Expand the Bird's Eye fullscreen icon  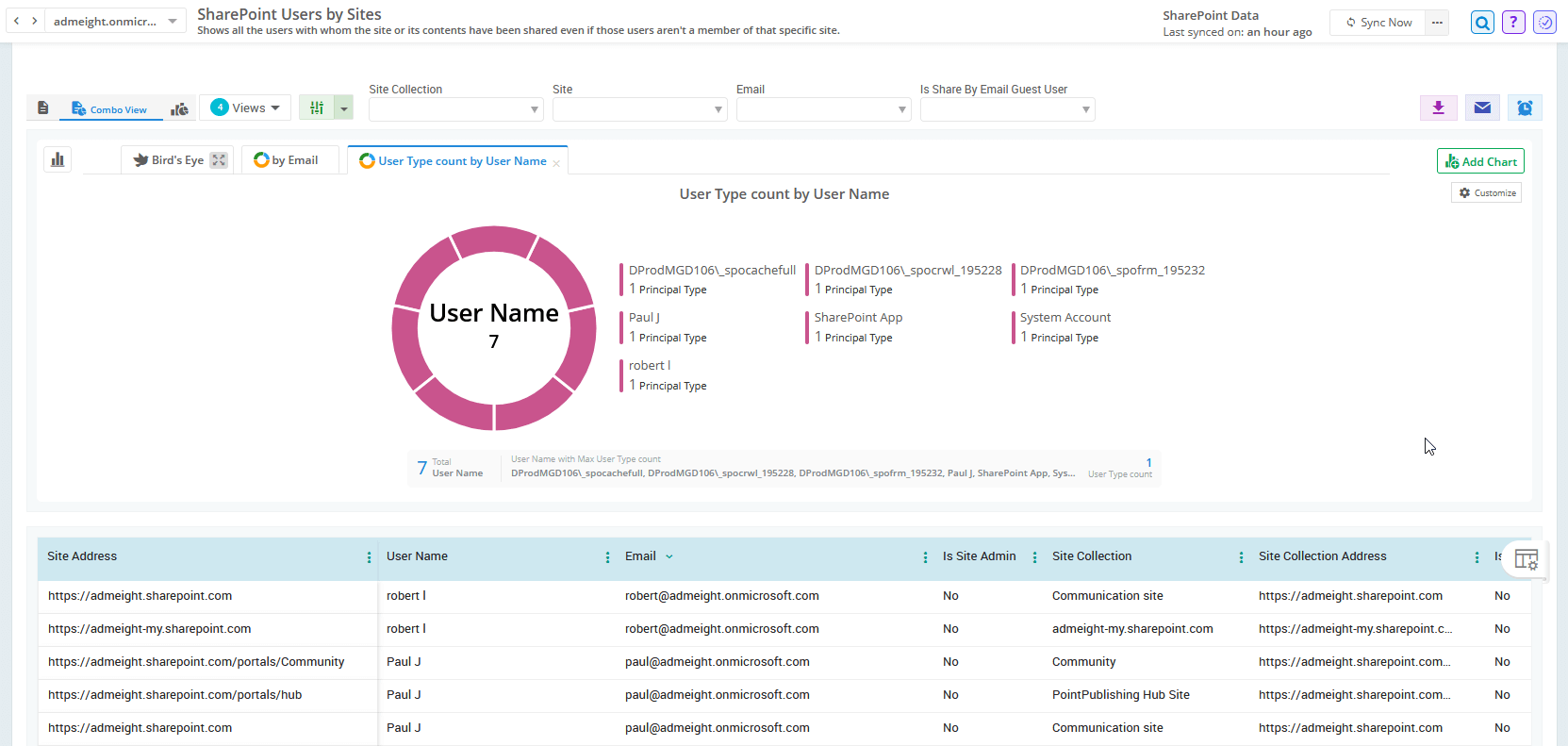pyautogui.click(x=219, y=160)
